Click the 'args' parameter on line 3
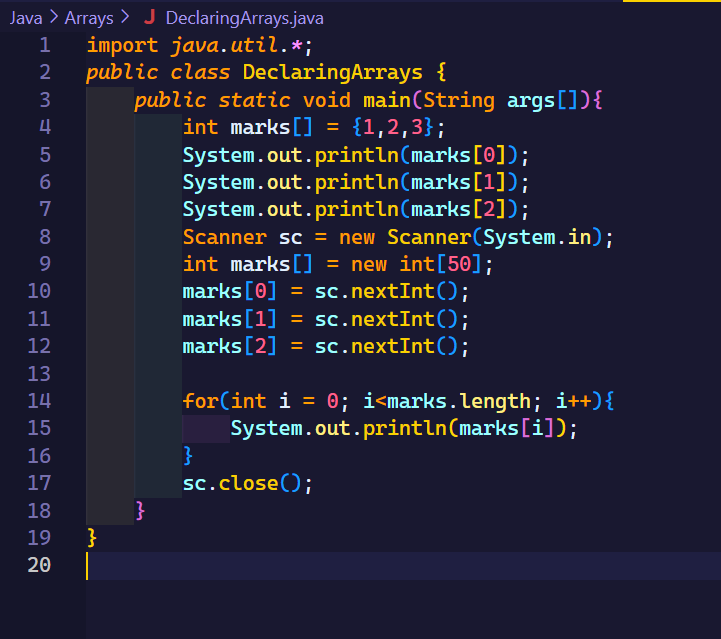The image size is (721, 639). click(x=531, y=101)
